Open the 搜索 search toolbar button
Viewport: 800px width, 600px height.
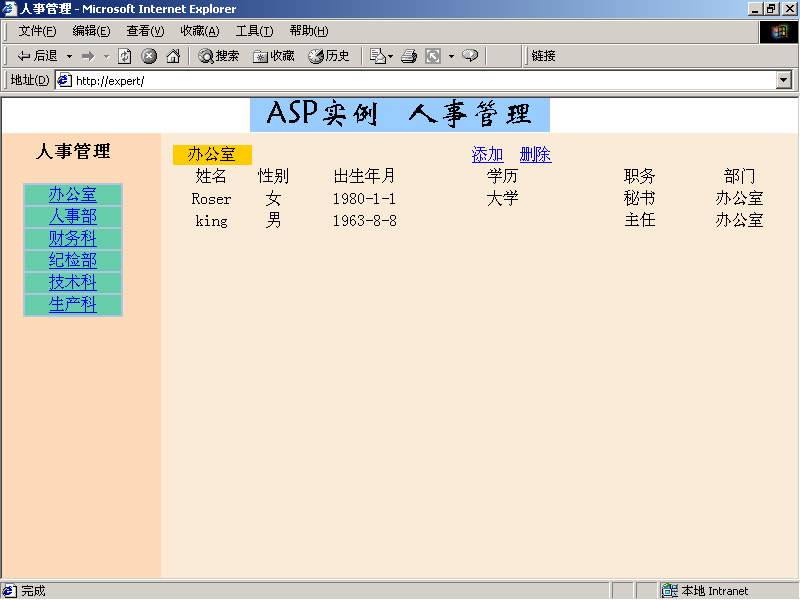(218, 56)
